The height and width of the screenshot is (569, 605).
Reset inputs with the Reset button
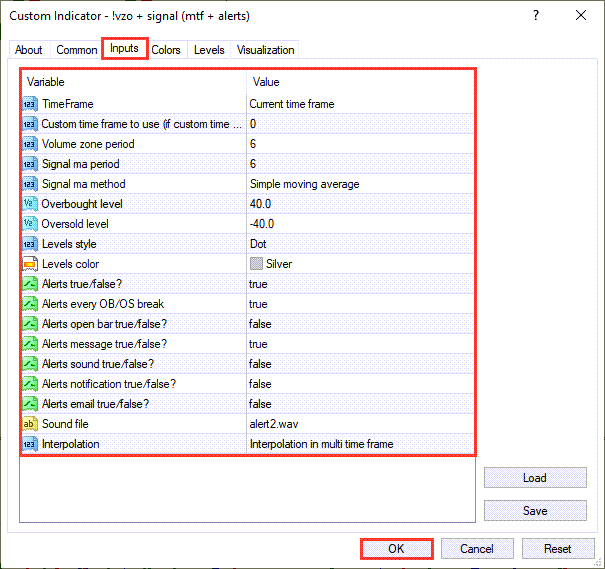558,549
